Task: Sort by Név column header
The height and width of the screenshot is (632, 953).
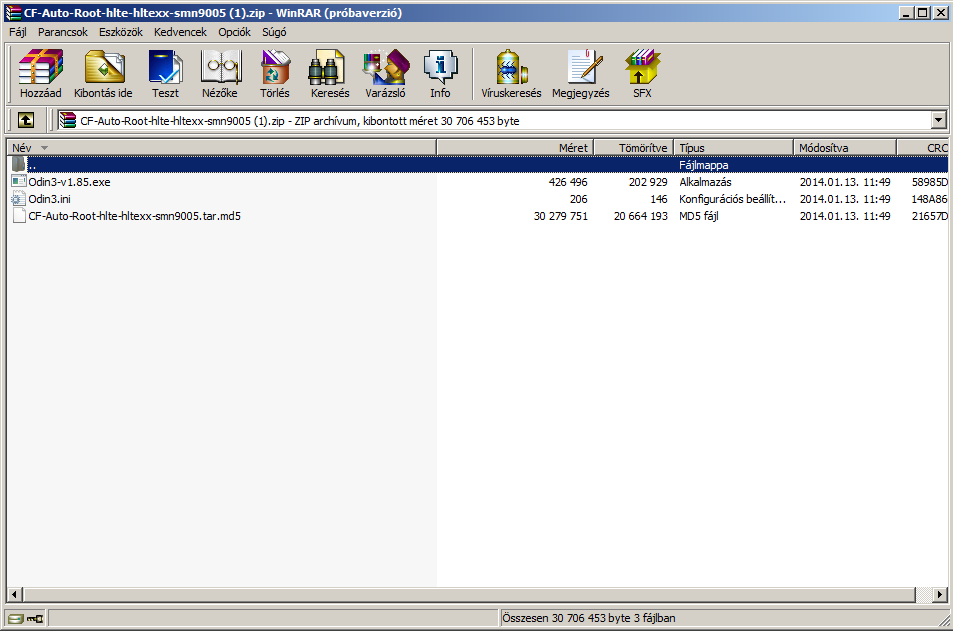Action: pos(221,148)
